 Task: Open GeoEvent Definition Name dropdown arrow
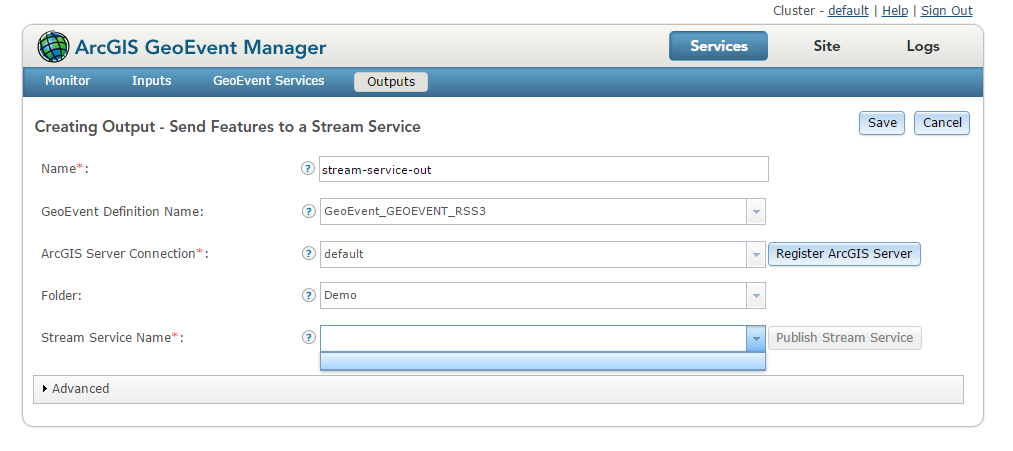point(756,211)
